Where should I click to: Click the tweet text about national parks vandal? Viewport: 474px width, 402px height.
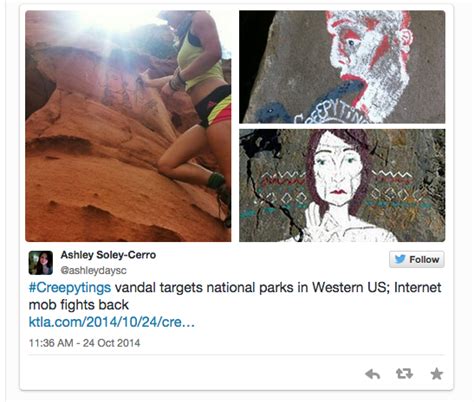[x=235, y=296]
